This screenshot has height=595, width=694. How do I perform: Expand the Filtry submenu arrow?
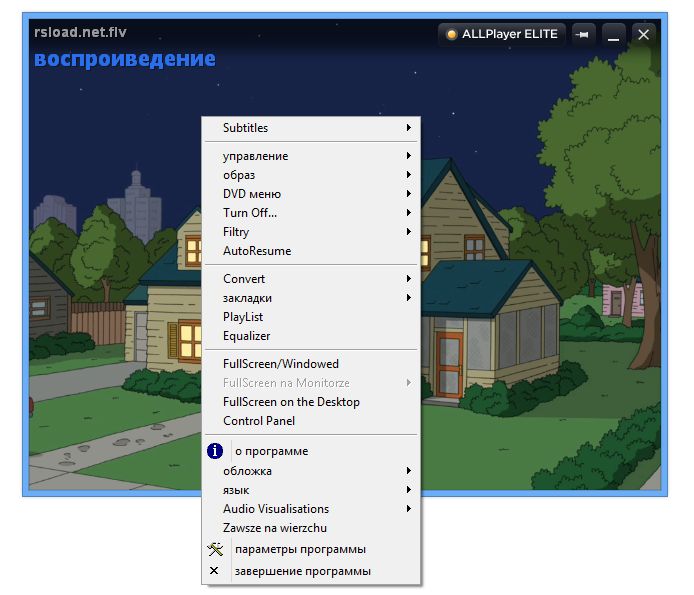click(409, 232)
